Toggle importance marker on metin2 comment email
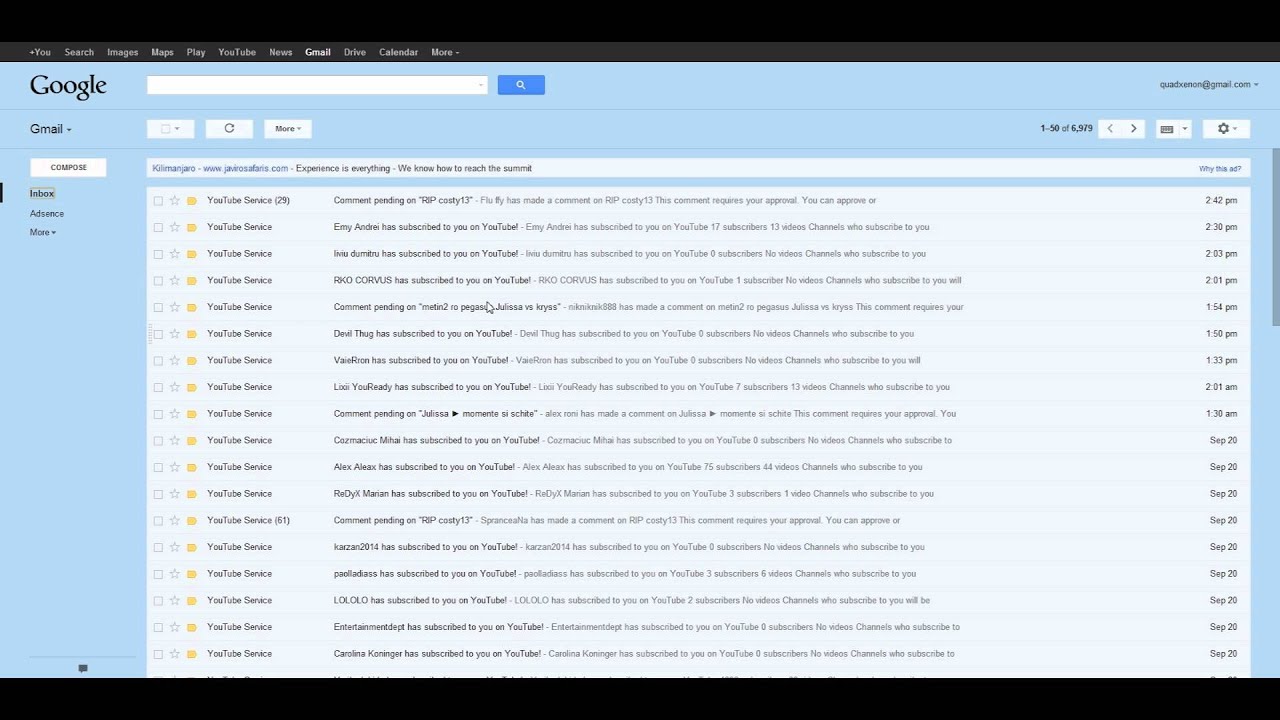Screen dimensions: 1280x720 pos(192,307)
